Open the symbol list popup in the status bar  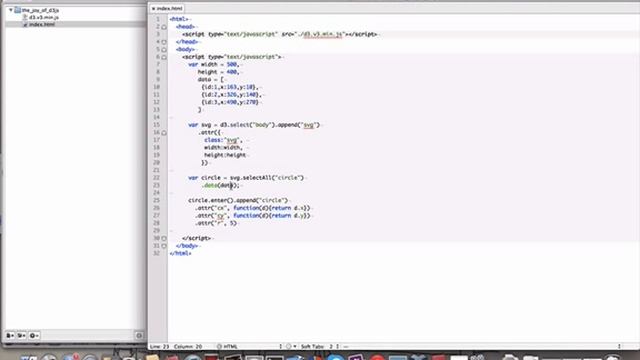coord(482,347)
